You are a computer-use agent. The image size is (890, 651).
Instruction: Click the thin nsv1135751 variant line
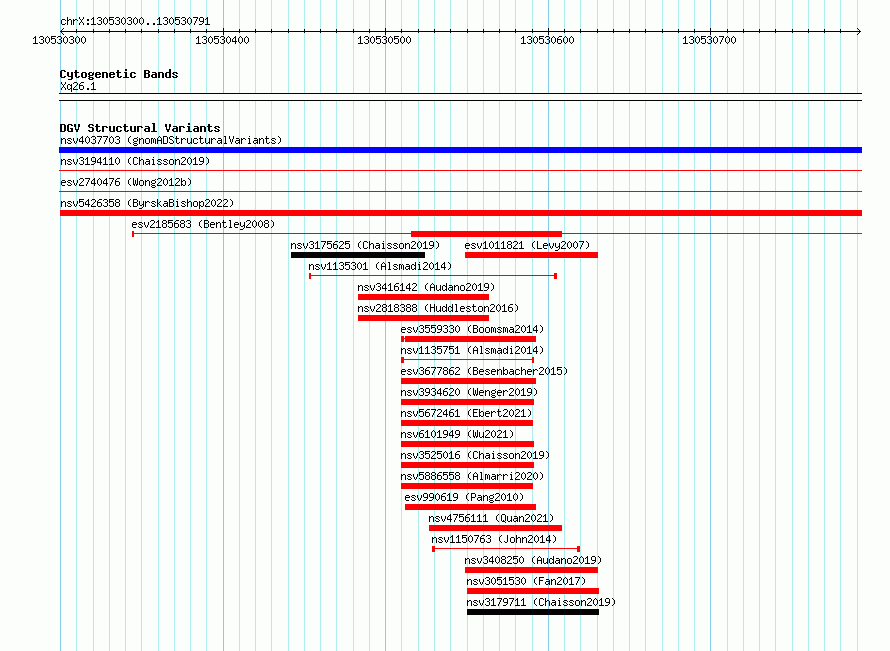pos(468,360)
